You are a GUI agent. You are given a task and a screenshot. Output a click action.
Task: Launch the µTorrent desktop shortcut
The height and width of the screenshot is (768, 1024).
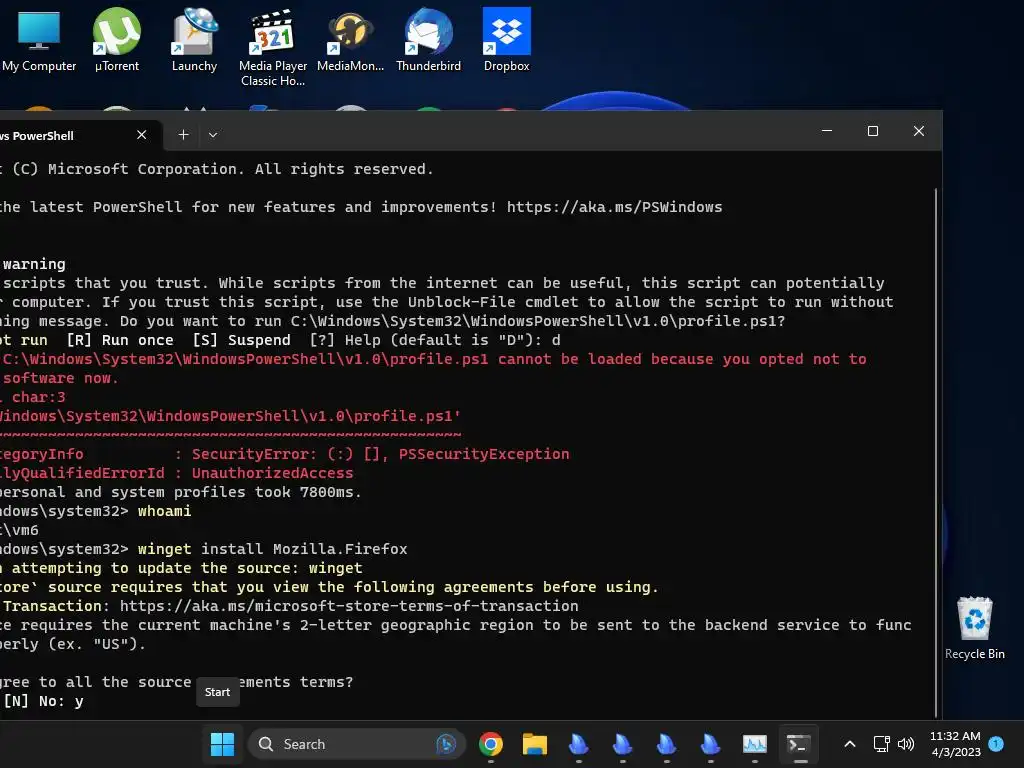click(117, 40)
